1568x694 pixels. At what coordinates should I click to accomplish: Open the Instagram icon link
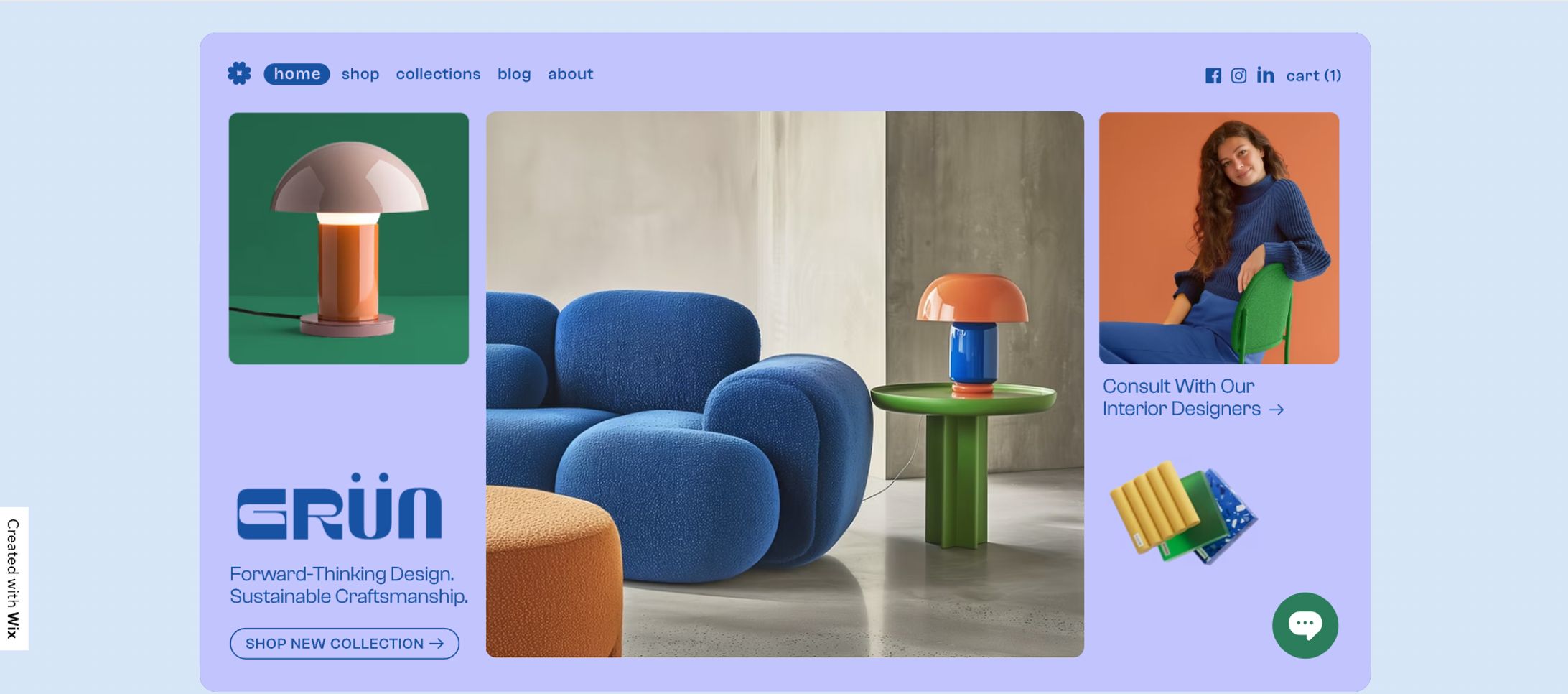pyautogui.click(x=1238, y=75)
